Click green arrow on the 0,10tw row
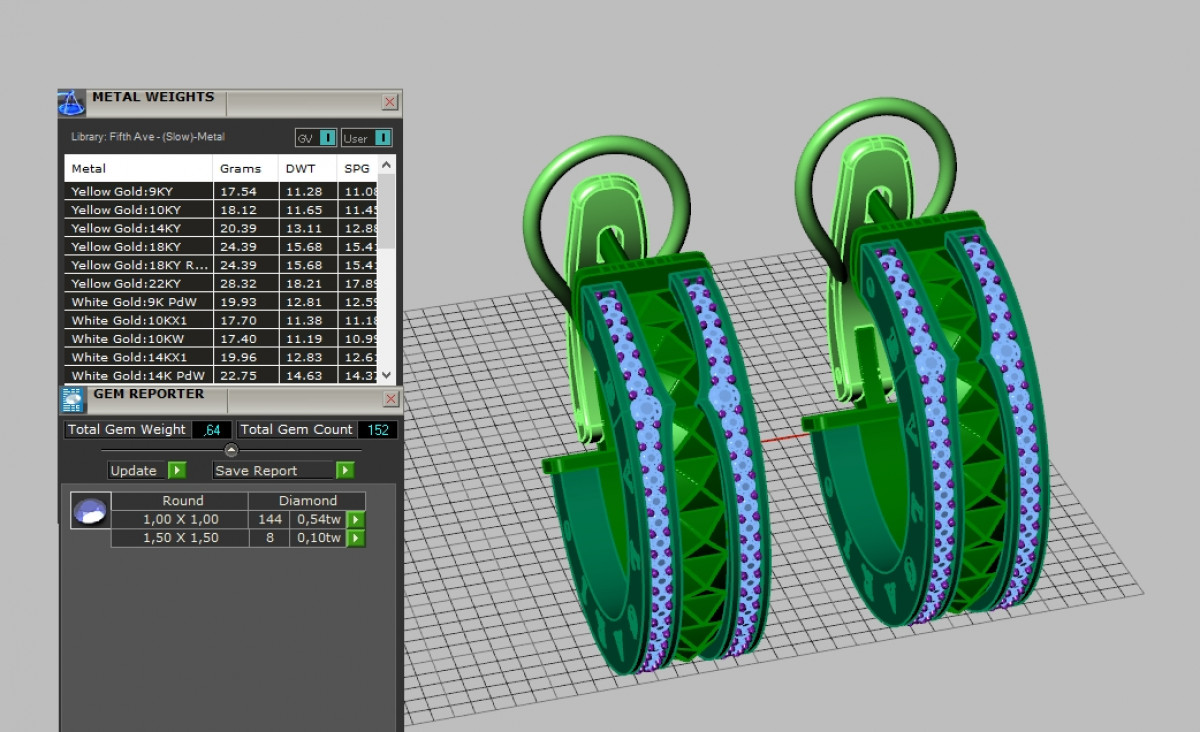1200x732 pixels. tap(356, 539)
